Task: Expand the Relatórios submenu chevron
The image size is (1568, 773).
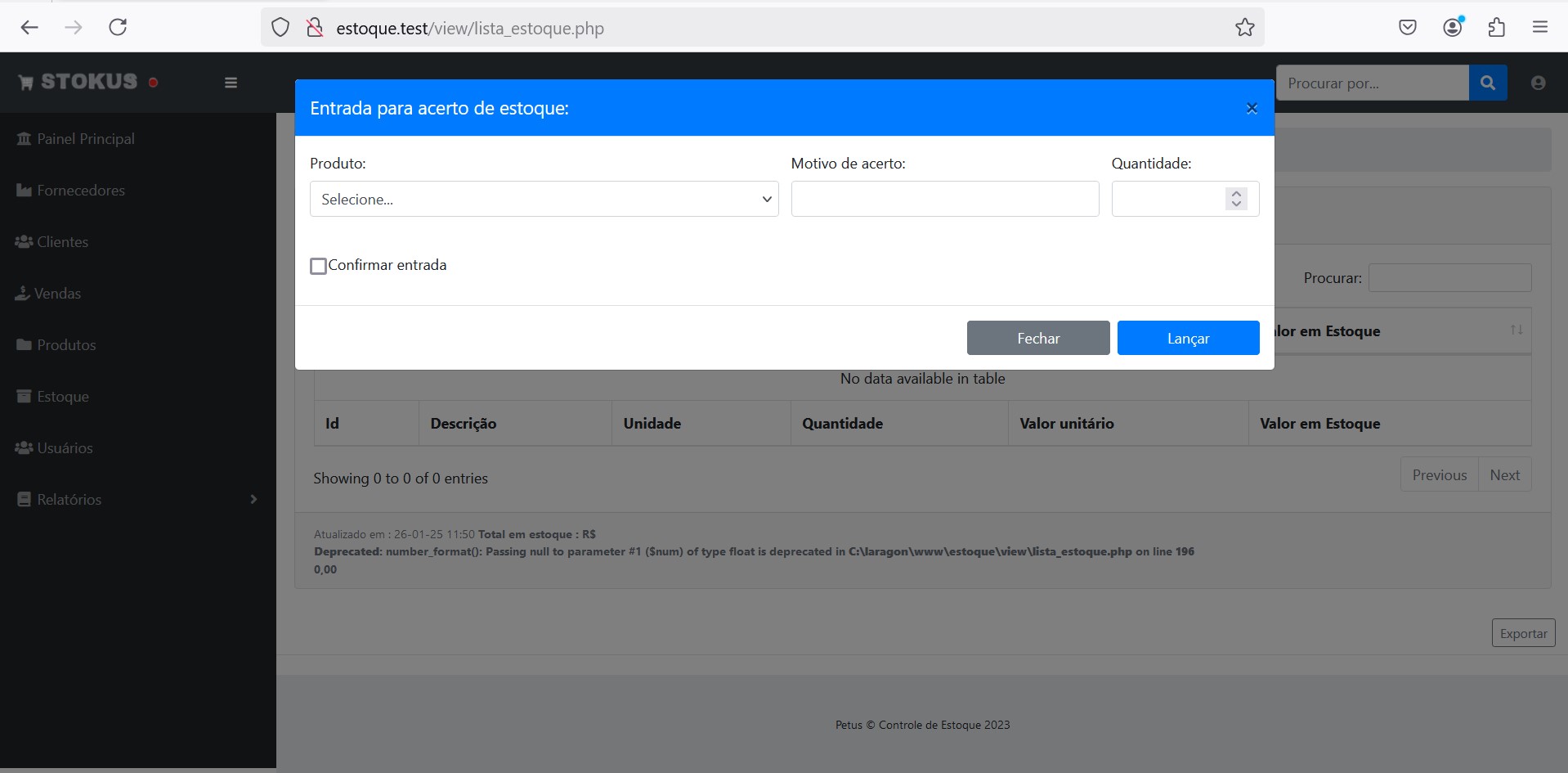Action: pyautogui.click(x=253, y=499)
